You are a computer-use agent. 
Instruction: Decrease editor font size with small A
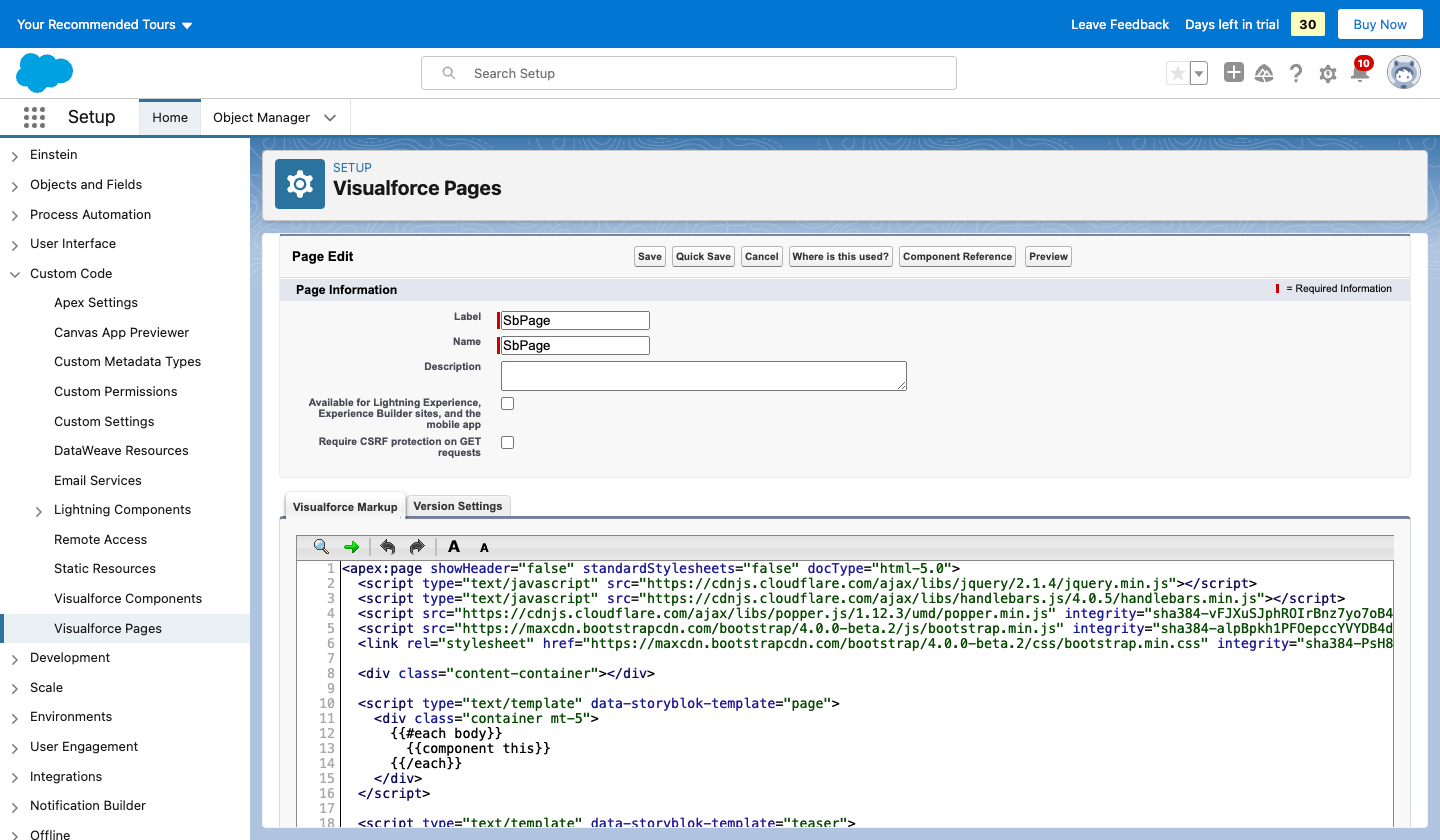[484, 548]
